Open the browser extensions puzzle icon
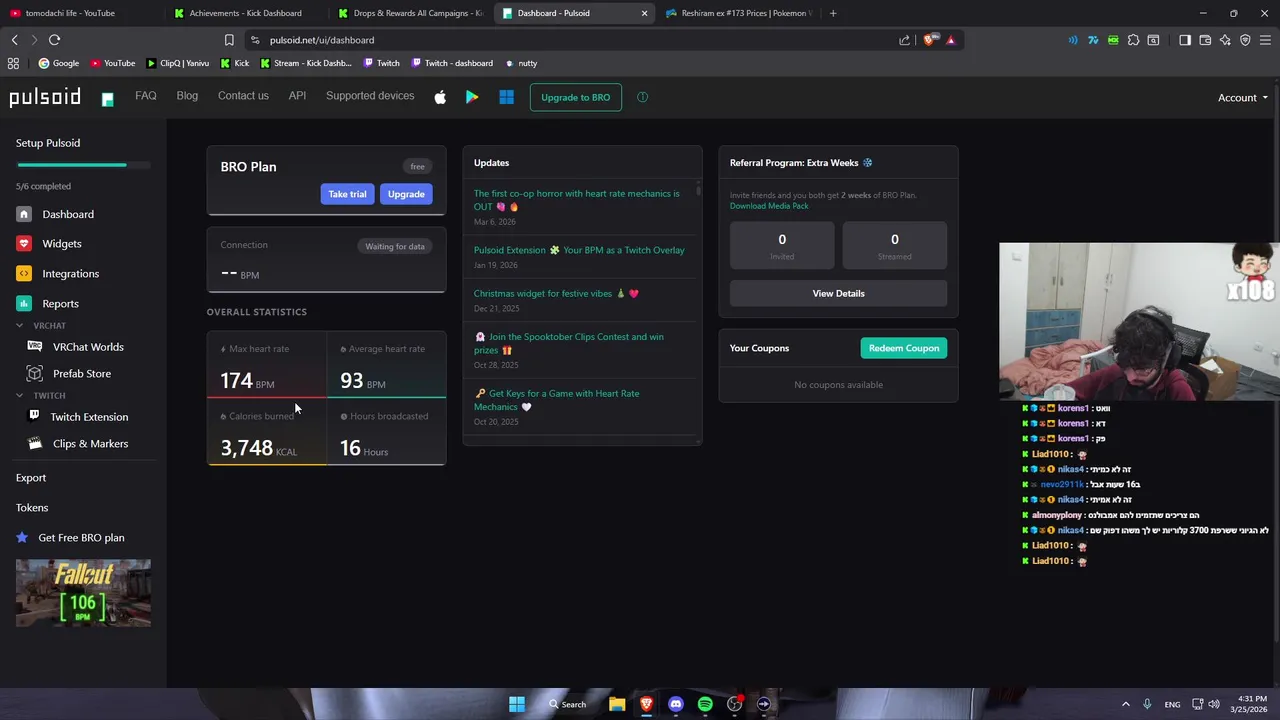Image resolution: width=1280 pixels, height=720 pixels. point(1133,40)
